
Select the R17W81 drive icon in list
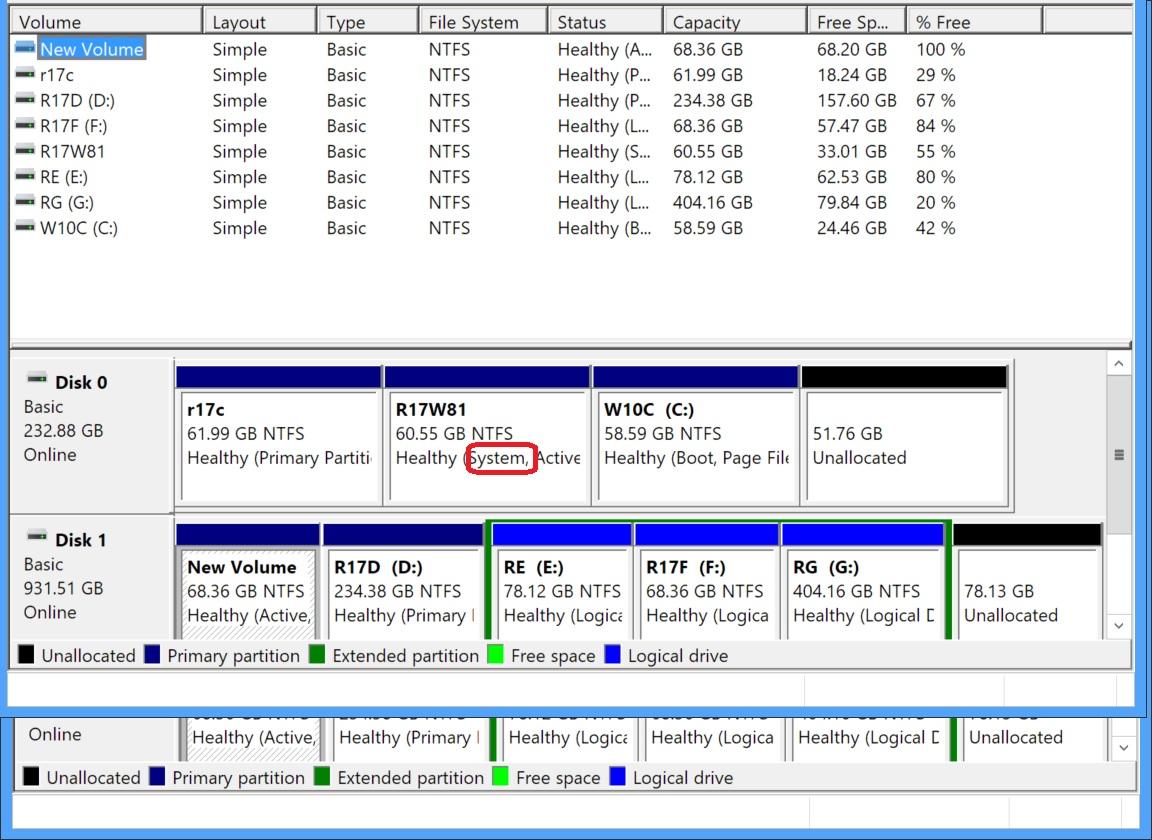point(25,151)
